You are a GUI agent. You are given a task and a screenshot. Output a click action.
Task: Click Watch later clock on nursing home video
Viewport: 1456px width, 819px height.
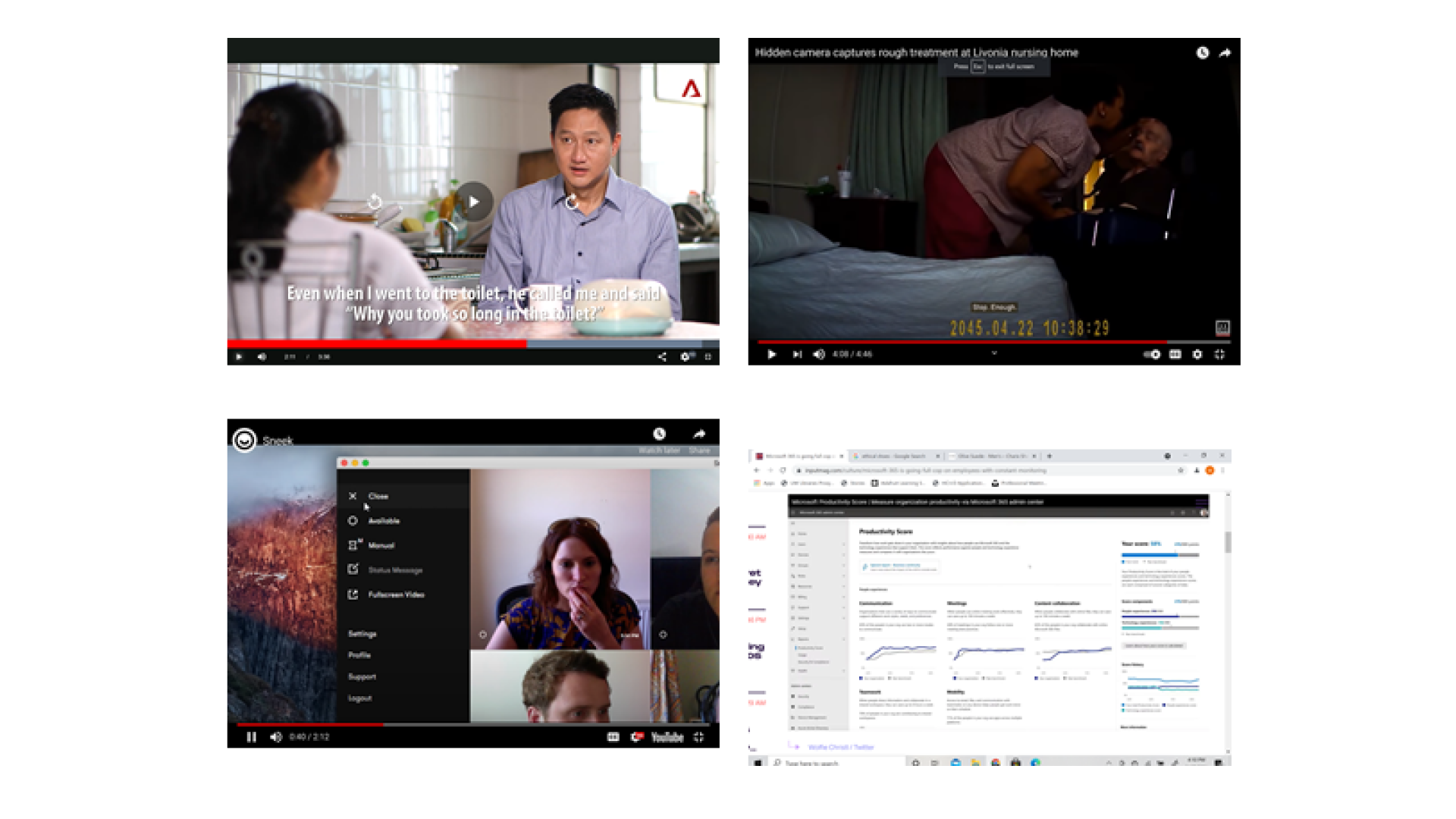tap(1203, 52)
